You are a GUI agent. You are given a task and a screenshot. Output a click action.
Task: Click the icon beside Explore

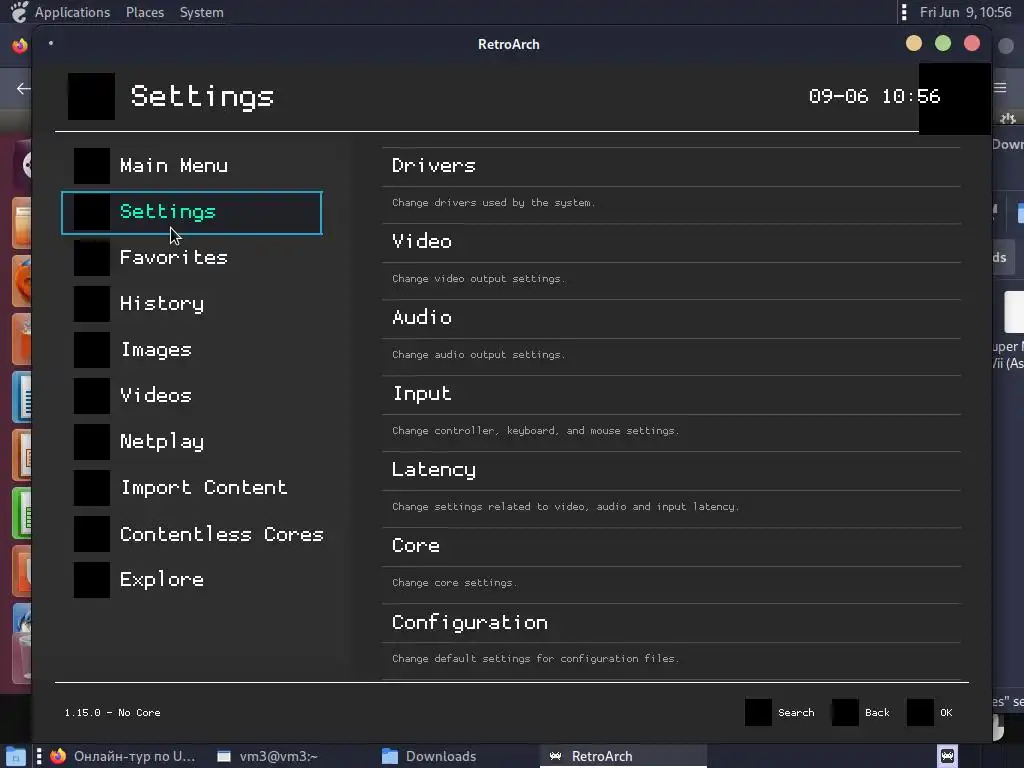pos(91,580)
